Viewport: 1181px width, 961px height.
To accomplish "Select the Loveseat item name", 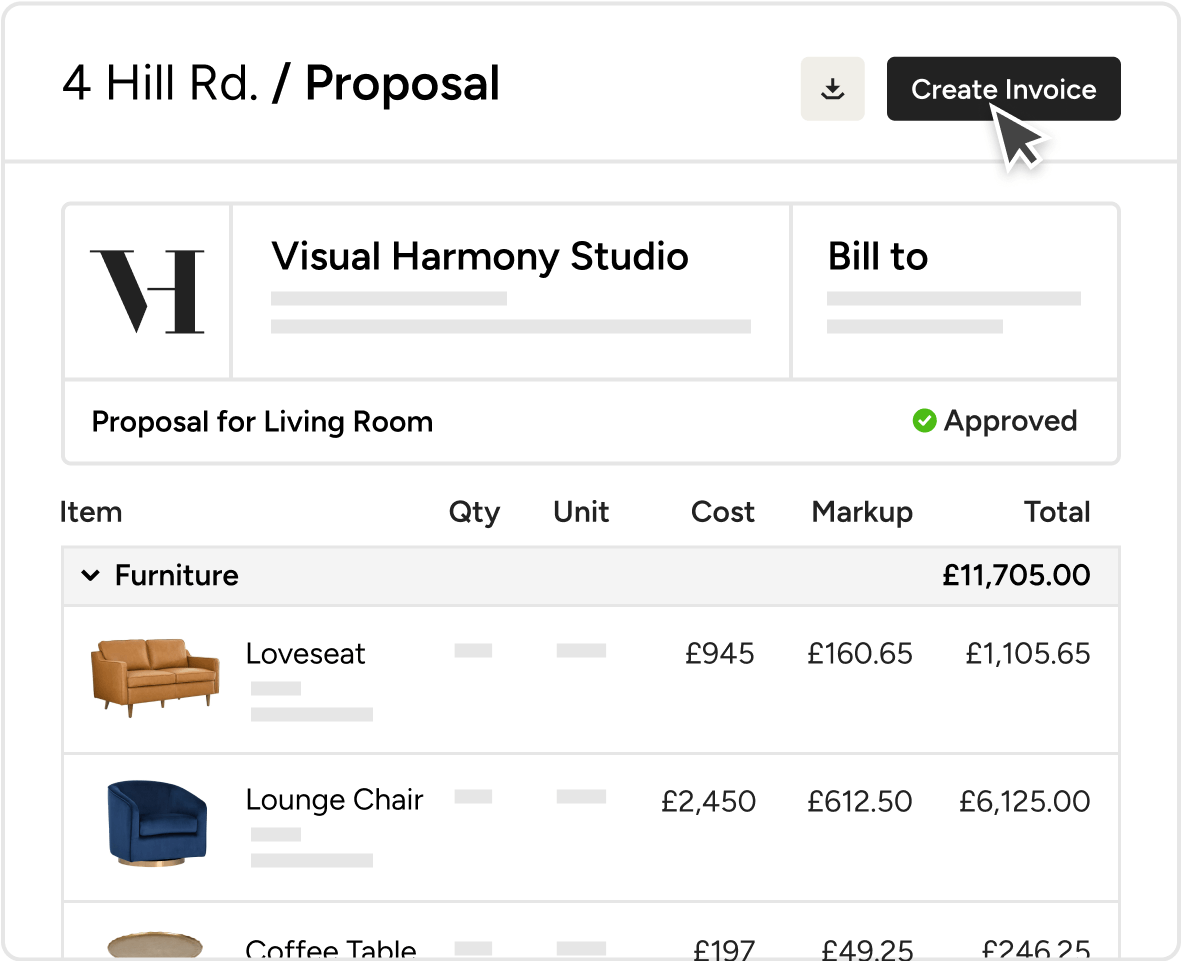I will pyautogui.click(x=305, y=654).
